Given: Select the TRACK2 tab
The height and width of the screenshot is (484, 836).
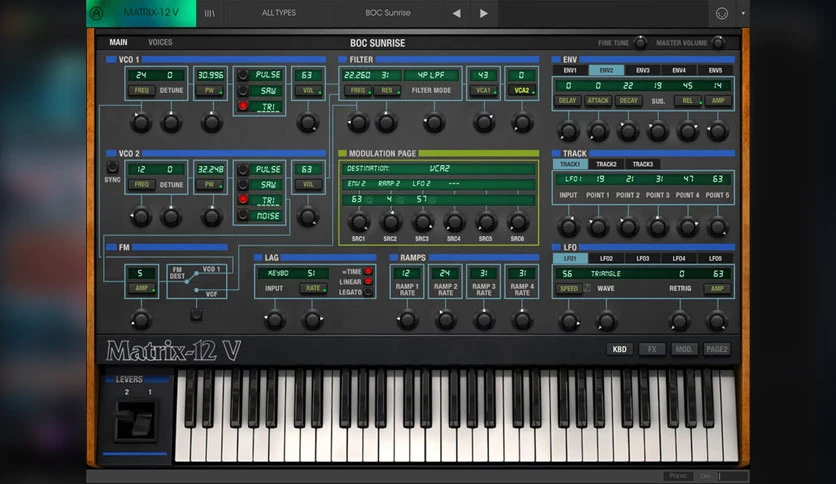Looking at the screenshot, I should 606,164.
